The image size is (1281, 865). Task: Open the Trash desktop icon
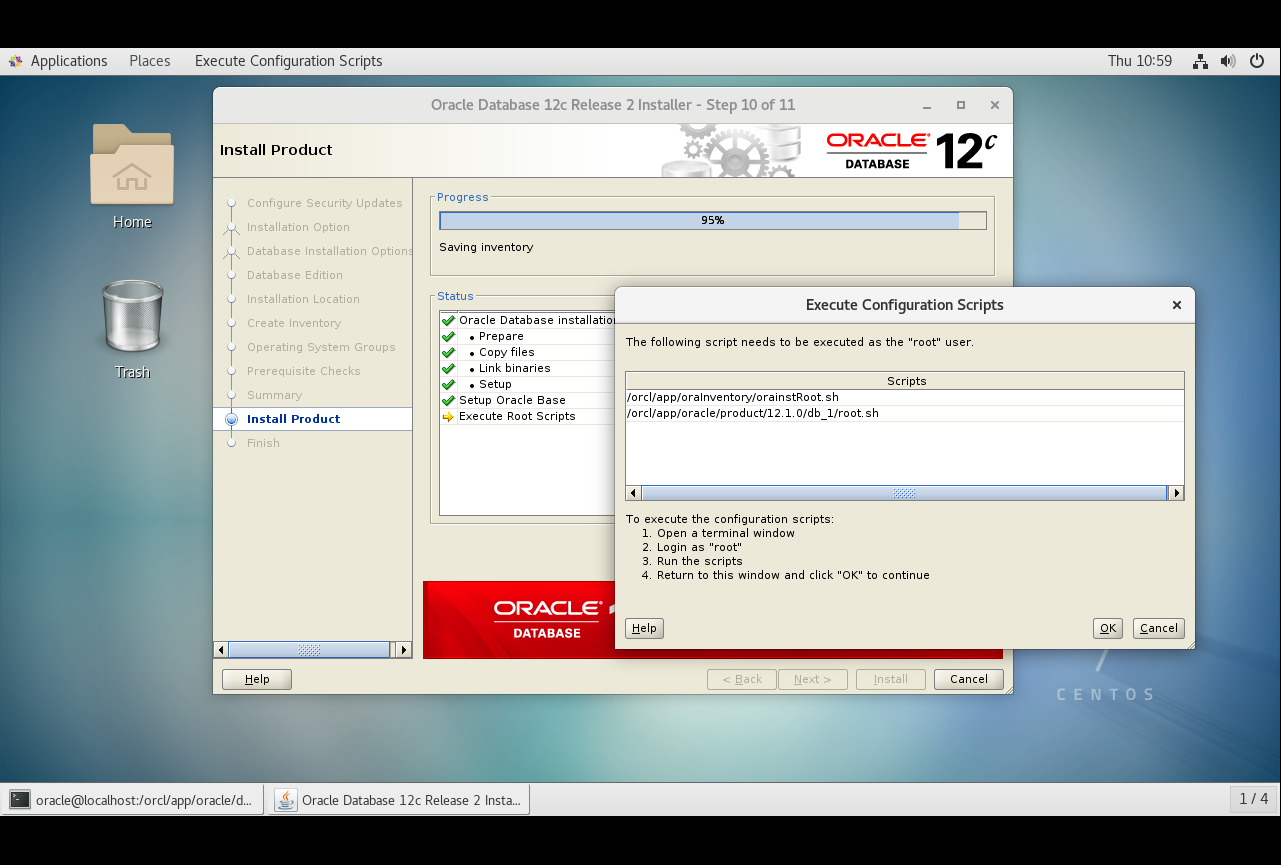point(132,316)
